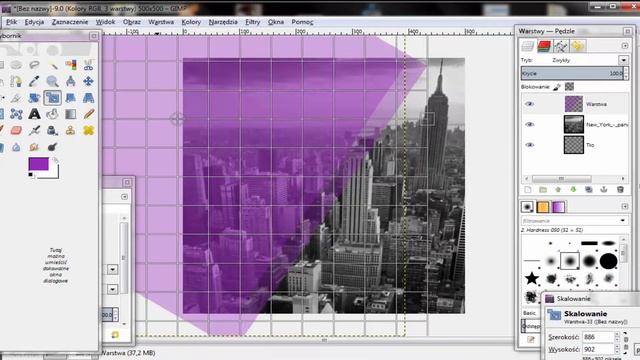Select the Move tool
640x360 pixels.
pyautogui.click(x=88, y=81)
